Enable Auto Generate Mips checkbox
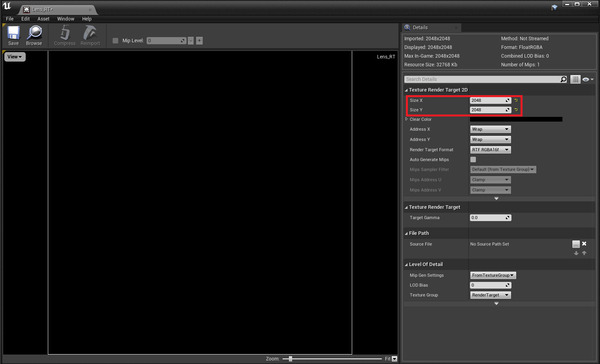This screenshot has width=600, height=364. 473,160
